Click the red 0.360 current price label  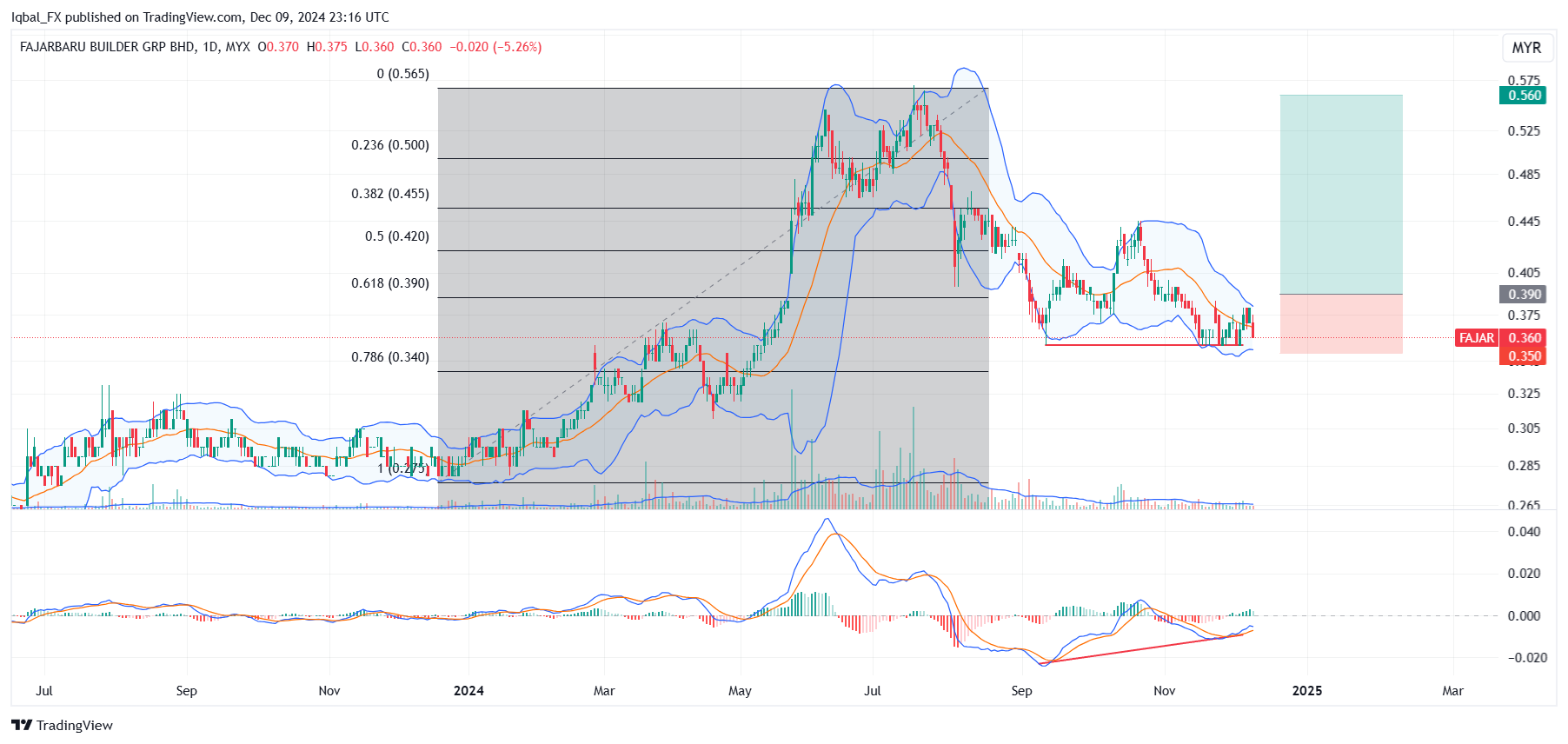coord(1524,338)
